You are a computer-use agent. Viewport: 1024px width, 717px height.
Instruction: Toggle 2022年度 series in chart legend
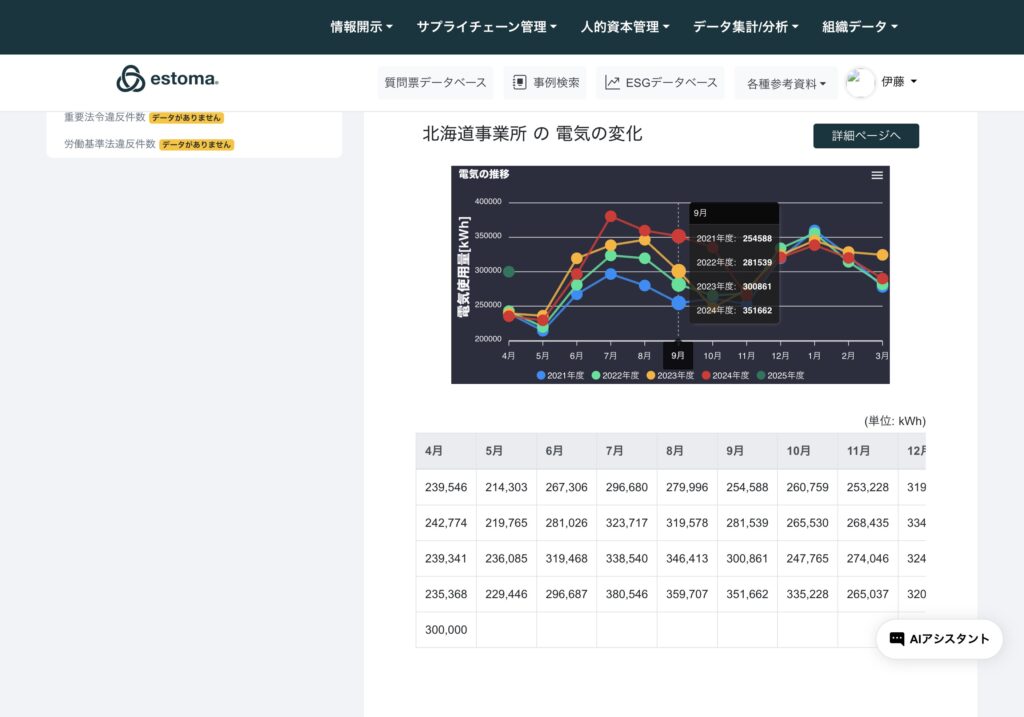[615, 376]
